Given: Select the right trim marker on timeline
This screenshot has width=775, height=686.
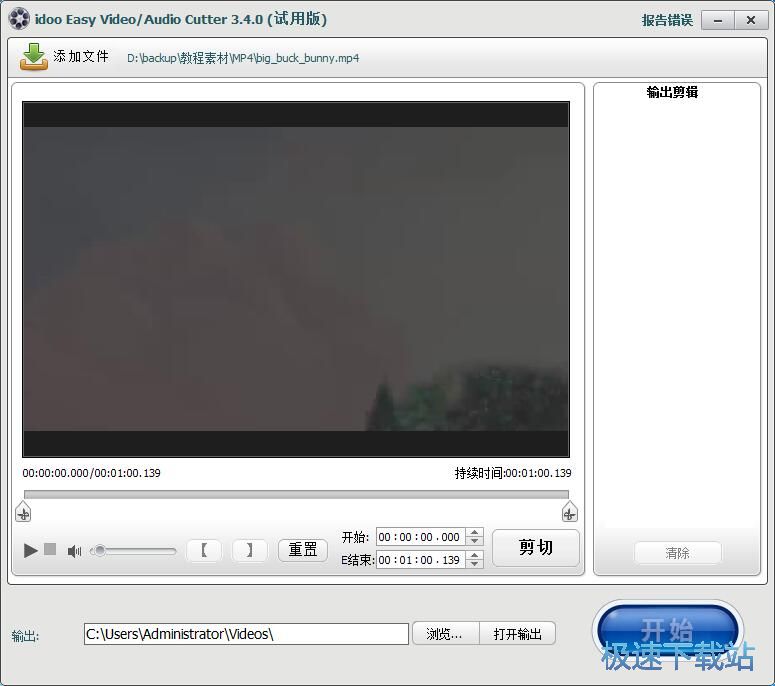Looking at the screenshot, I should coord(569,512).
